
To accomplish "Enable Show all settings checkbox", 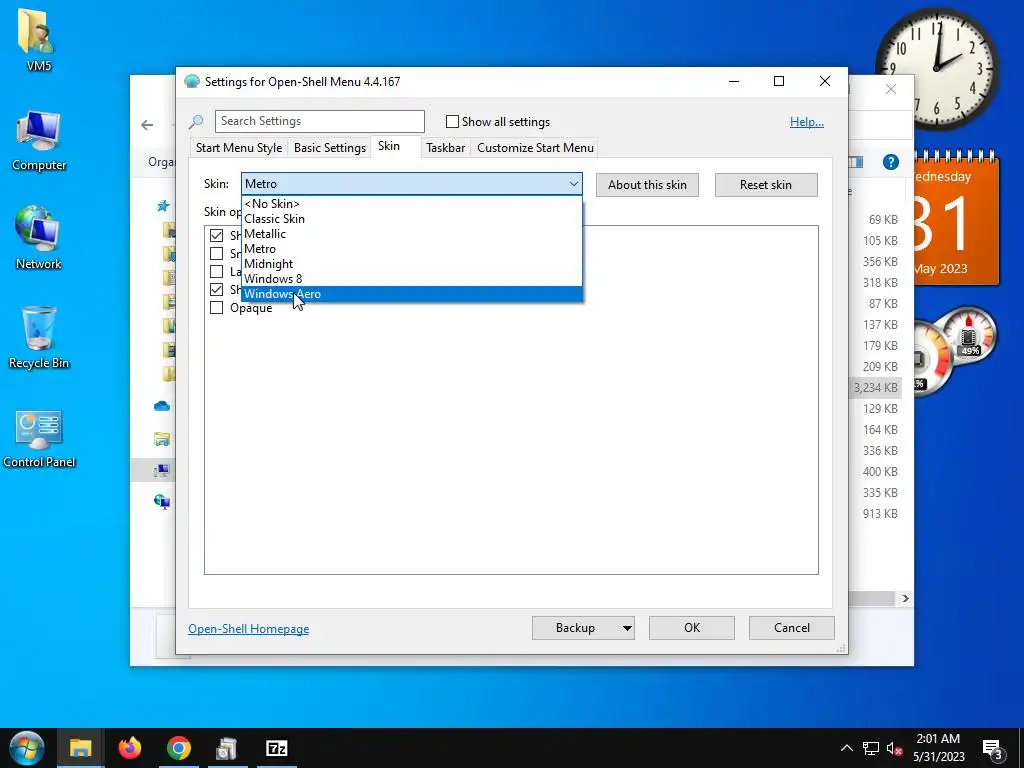I will pos(452,121).
